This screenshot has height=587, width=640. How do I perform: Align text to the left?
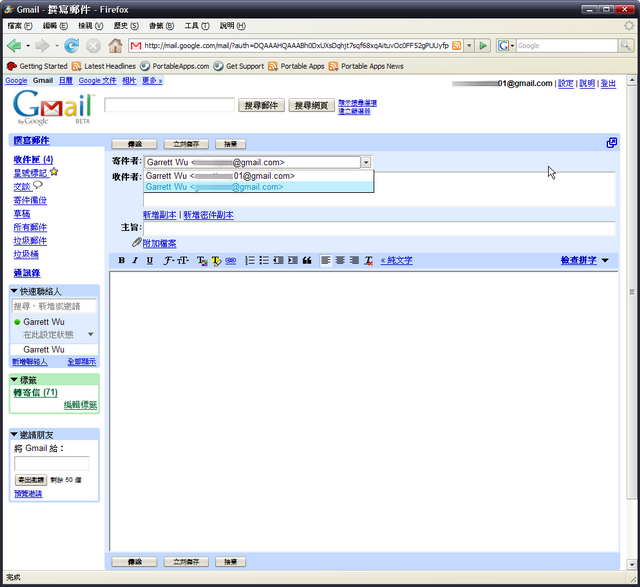326,260
